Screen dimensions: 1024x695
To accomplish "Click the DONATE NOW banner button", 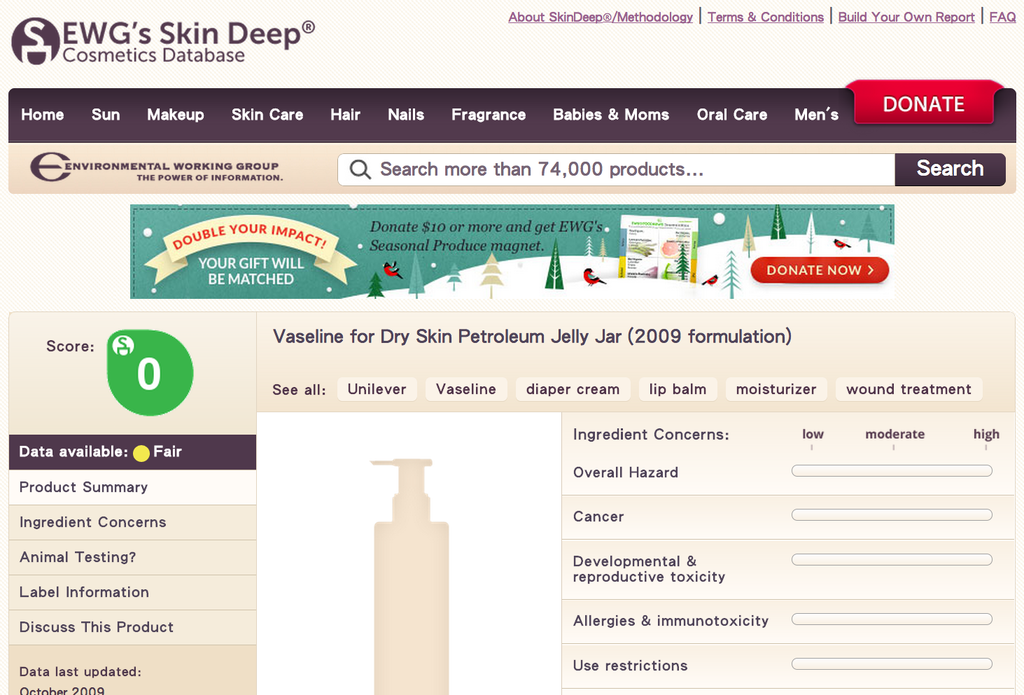I will click(x=820, y=270).
